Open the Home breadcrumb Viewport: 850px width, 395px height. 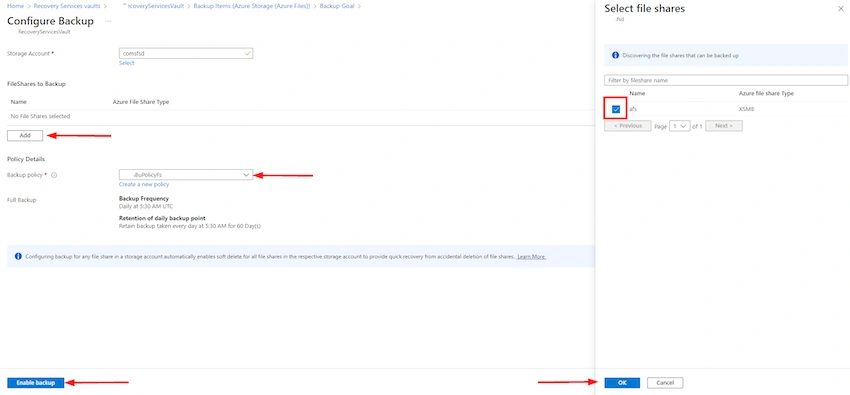(x=15, y=6)
